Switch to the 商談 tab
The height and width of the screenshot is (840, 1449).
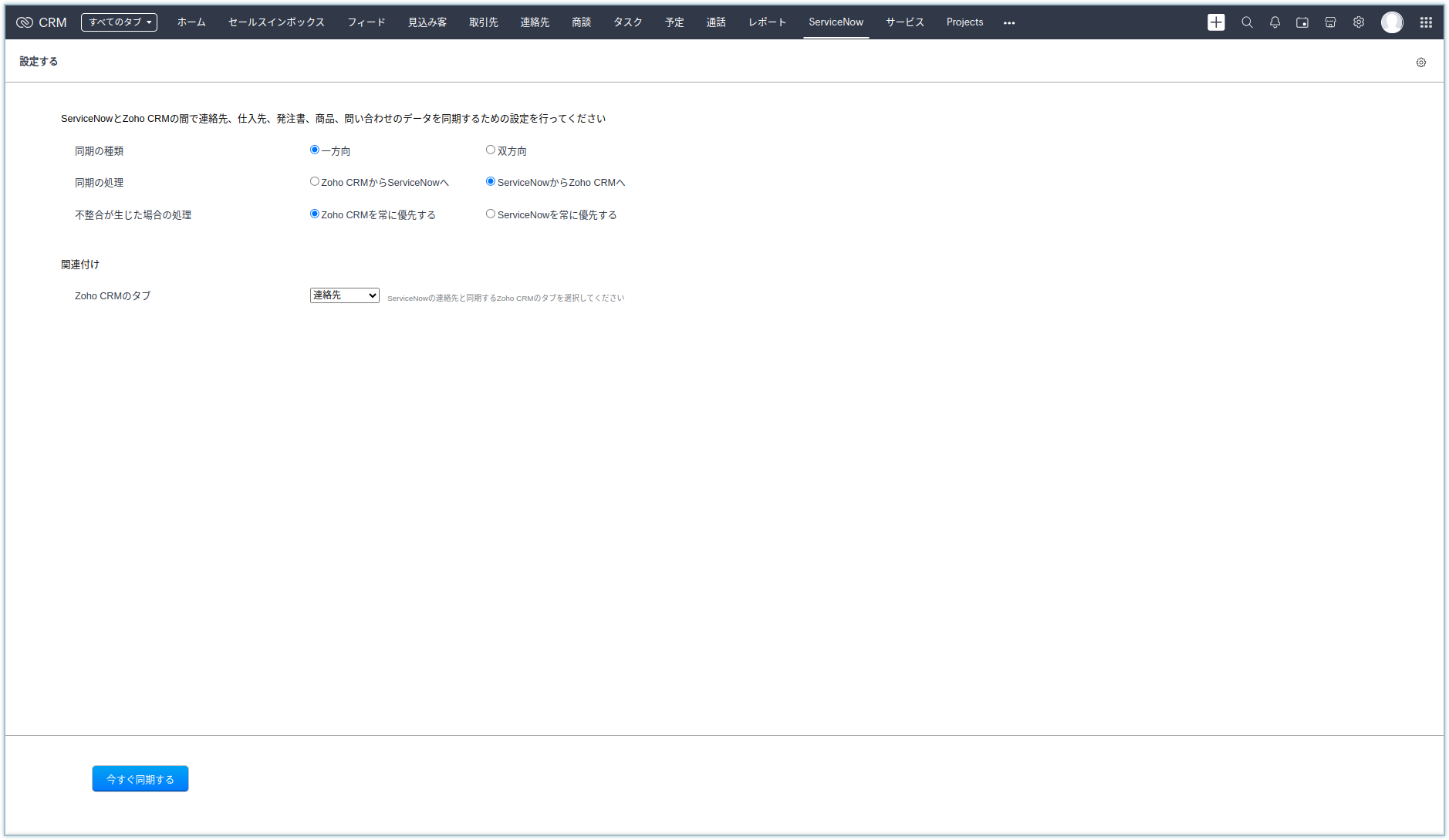pyautogui.click(x=582, y=22)
